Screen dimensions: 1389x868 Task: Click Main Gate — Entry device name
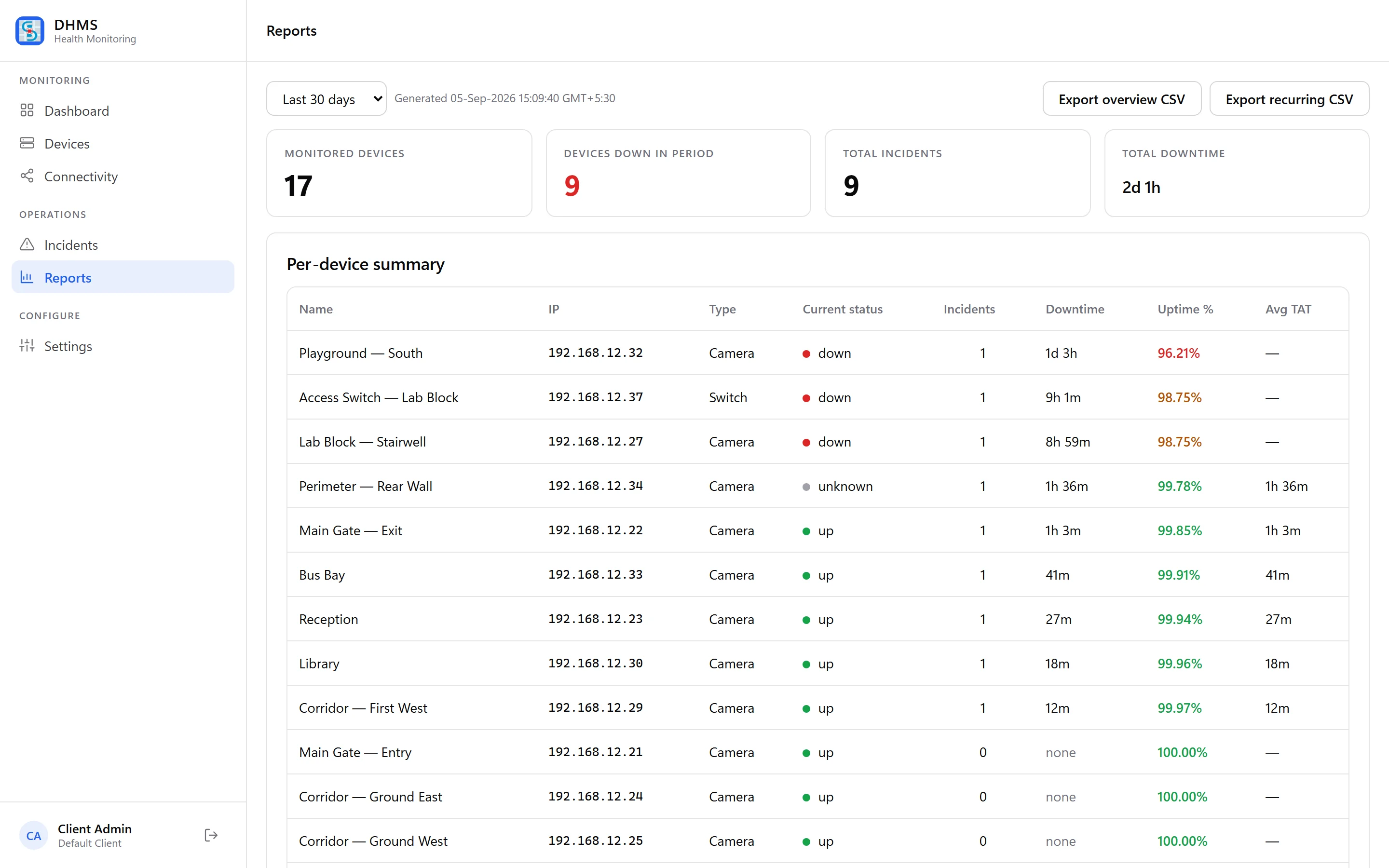354,752
